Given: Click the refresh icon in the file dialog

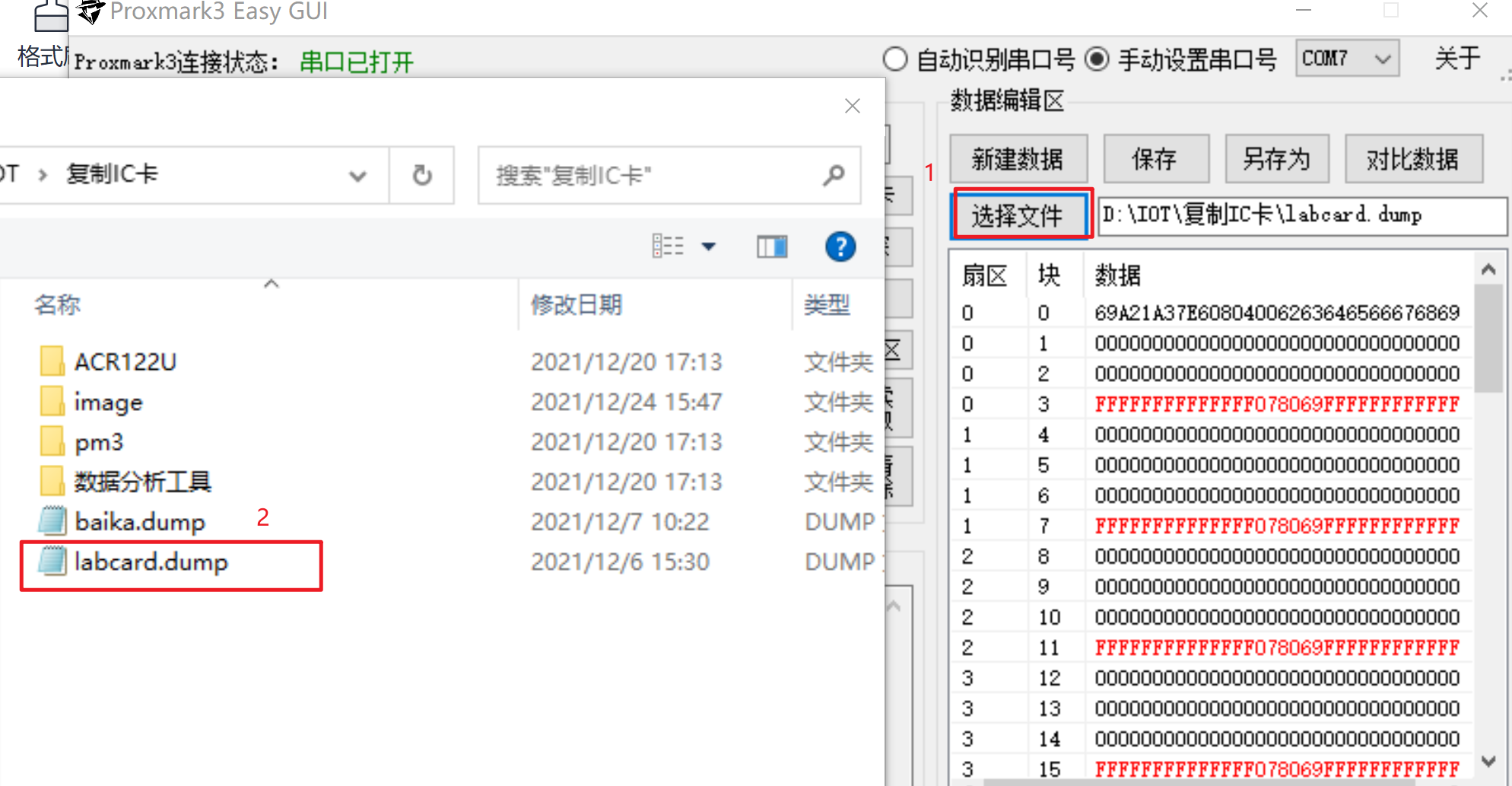Looking at the screenshot, I should point(422,175).
